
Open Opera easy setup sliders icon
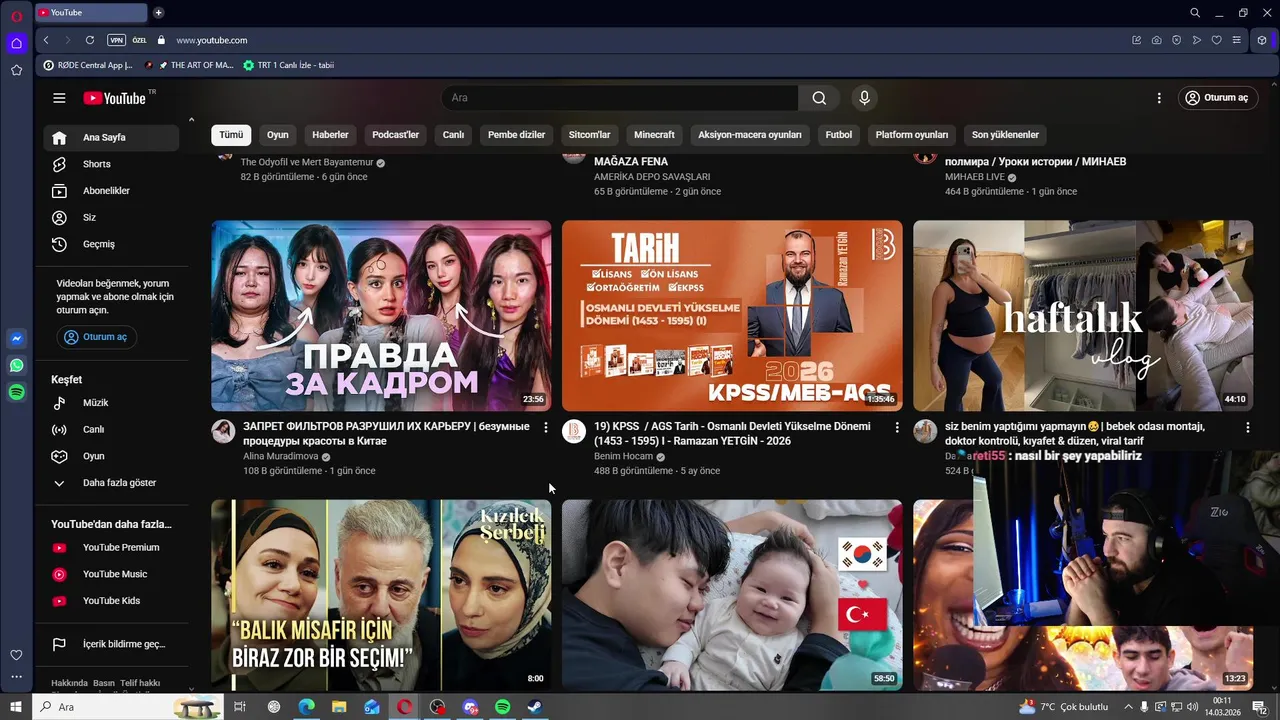pos(1237,40)
